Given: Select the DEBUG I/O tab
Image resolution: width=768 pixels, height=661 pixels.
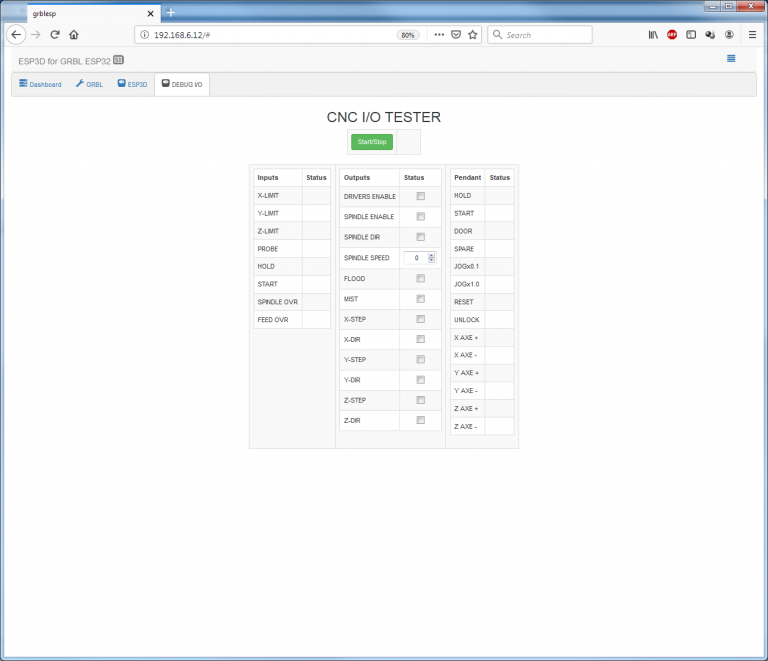Looking at the screenshot, I should coord(182,84).
